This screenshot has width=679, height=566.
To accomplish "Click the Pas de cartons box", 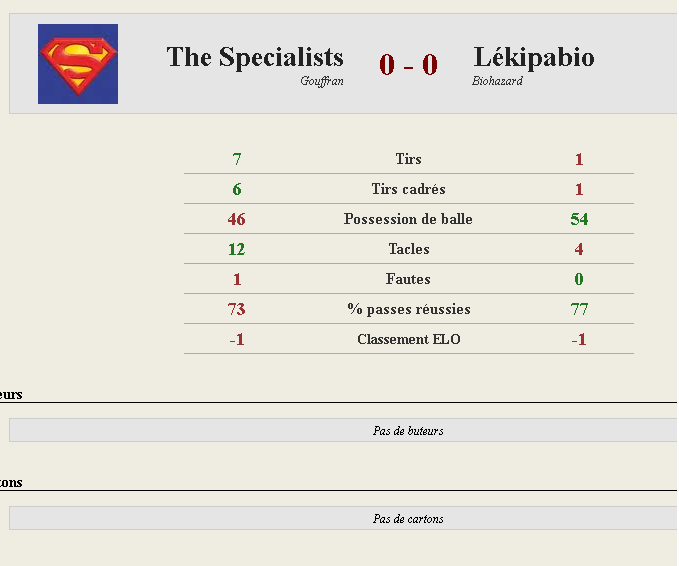I will tap(343, 518).
